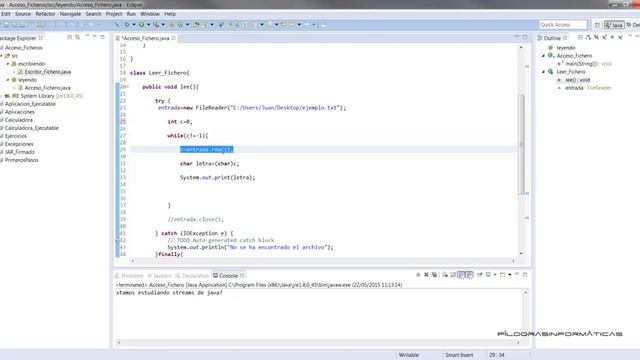This screenshot has height=360, width=640.
Task: Toggle Hide Local Types in Outline toolbar
Action: [x=620, y=37]
